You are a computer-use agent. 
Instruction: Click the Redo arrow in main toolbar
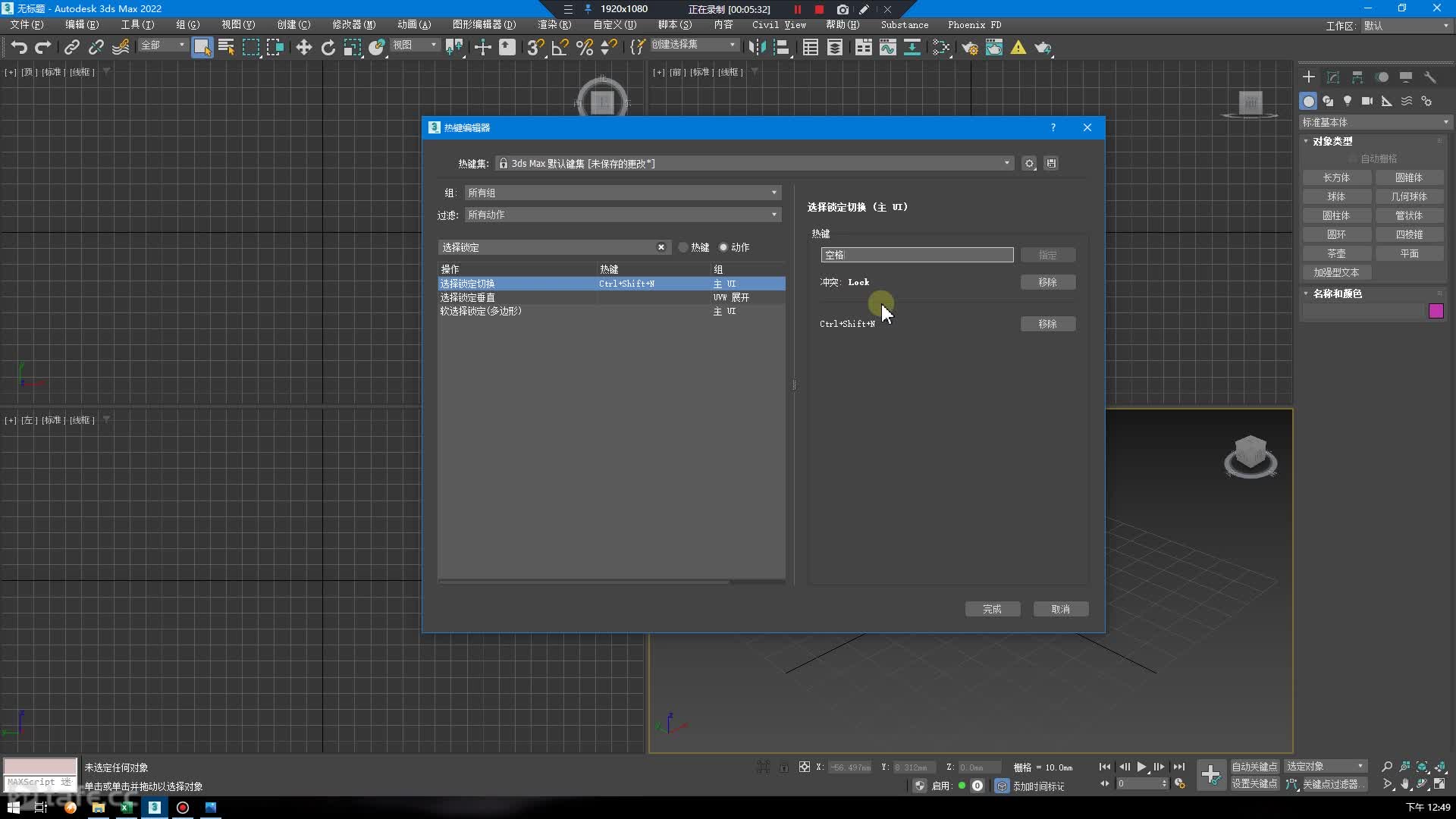tap(43, 47)
